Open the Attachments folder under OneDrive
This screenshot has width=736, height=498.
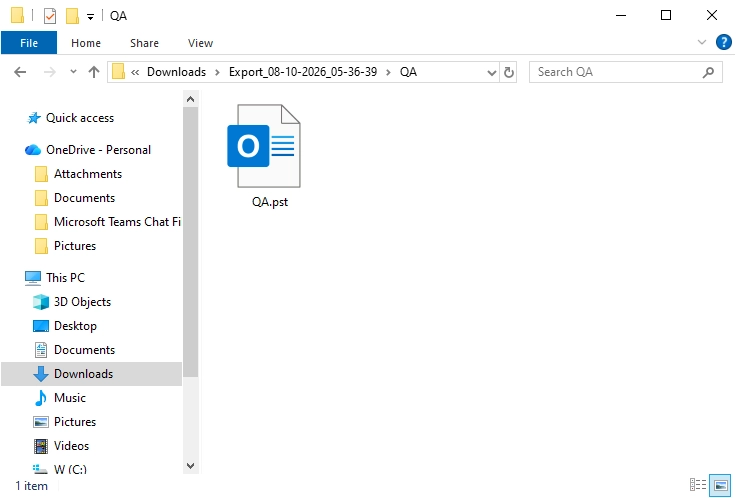pos(88,174)
